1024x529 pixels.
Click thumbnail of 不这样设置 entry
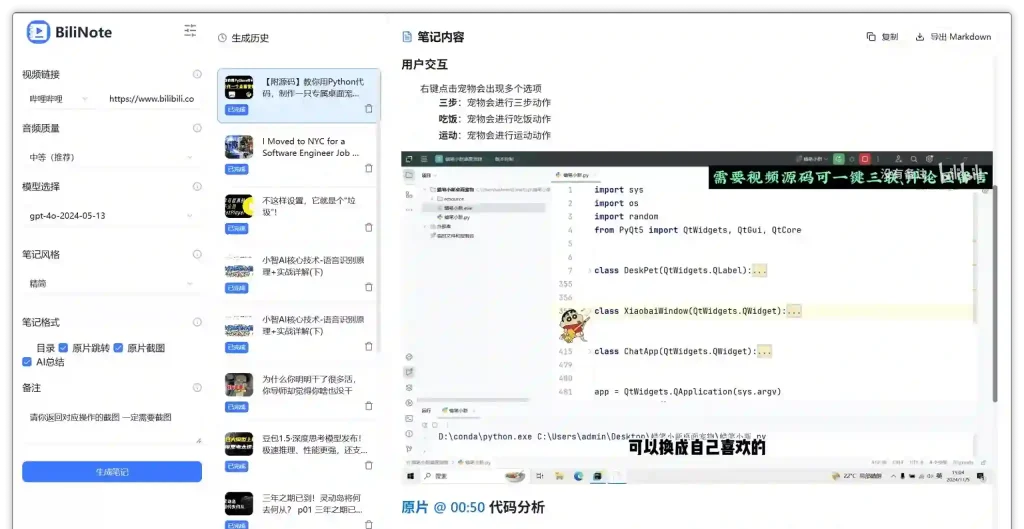pyautogui.click(x=239, y=206)
